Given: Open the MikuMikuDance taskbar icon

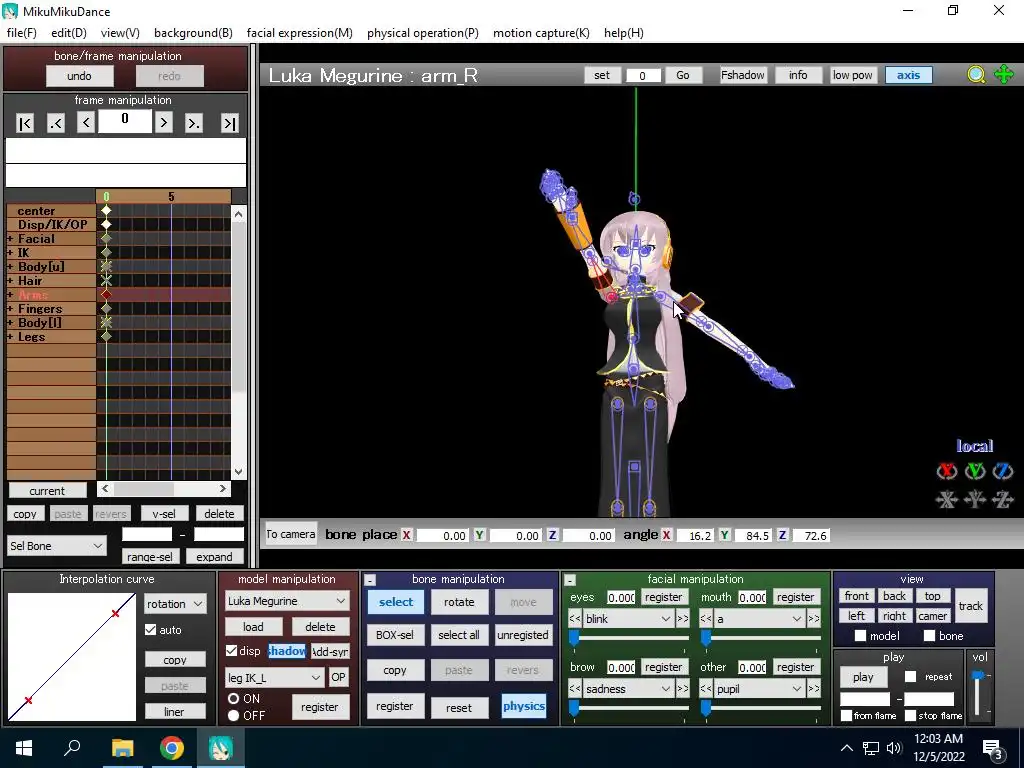Looking at the screenshot, I should [221, 748].
